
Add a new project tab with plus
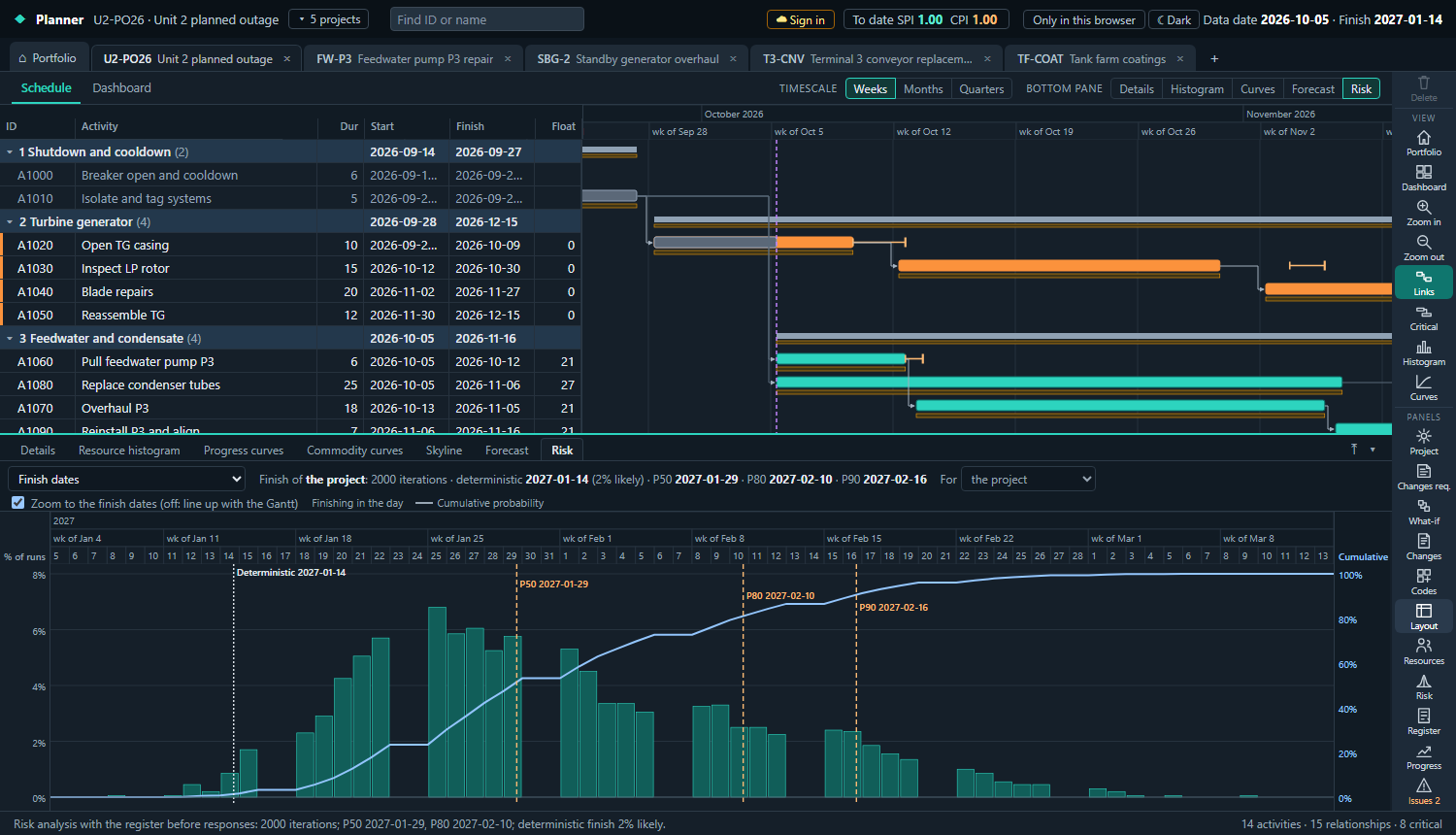click(x=1214, y=58)
